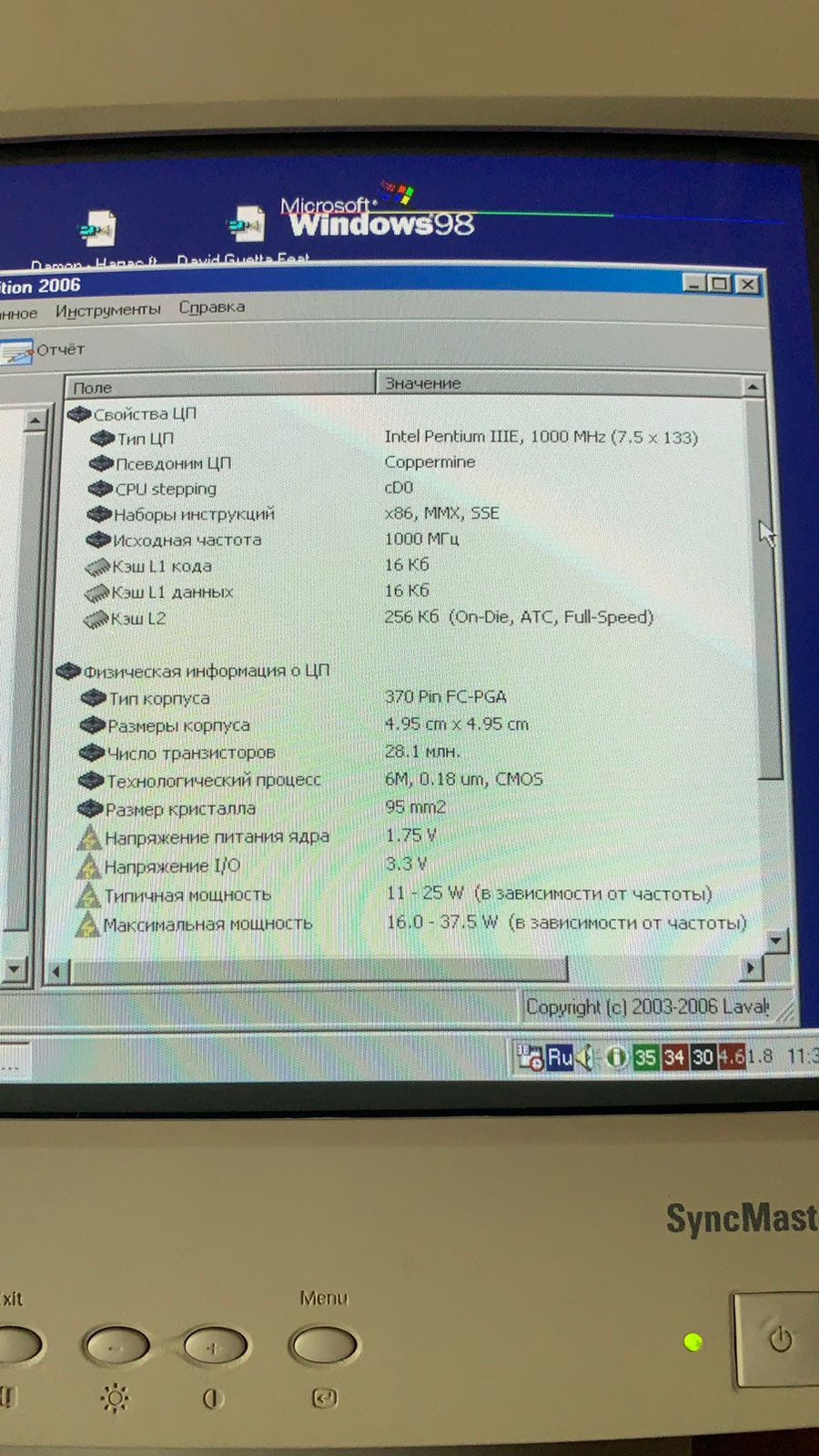Screen dimensions: 819x1456
Task: Select the 1.75 V value
Action: (410, 834)
